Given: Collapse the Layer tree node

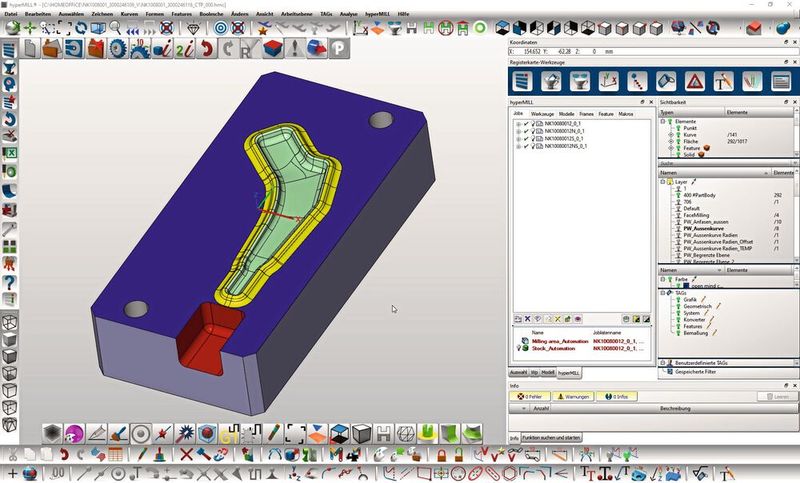Looking at the screenshot, I should [663, 182].
